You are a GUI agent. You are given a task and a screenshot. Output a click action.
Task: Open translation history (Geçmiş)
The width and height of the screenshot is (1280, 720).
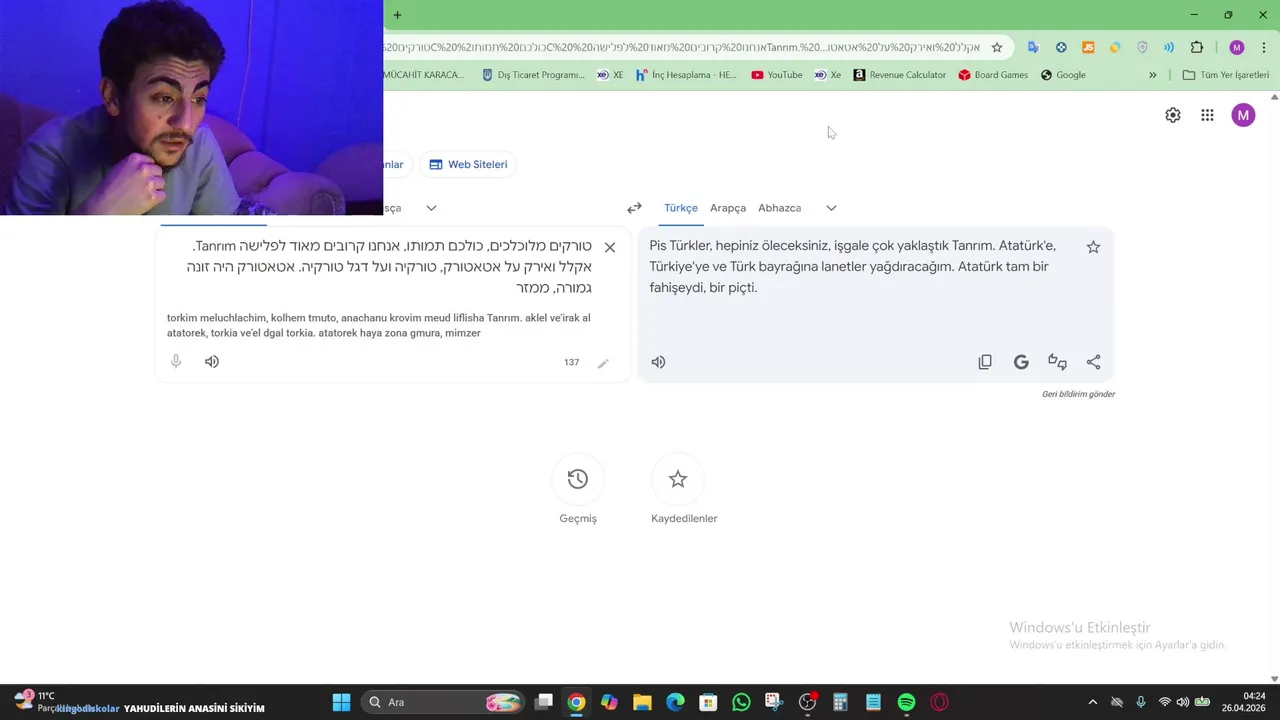click(578, 479)
